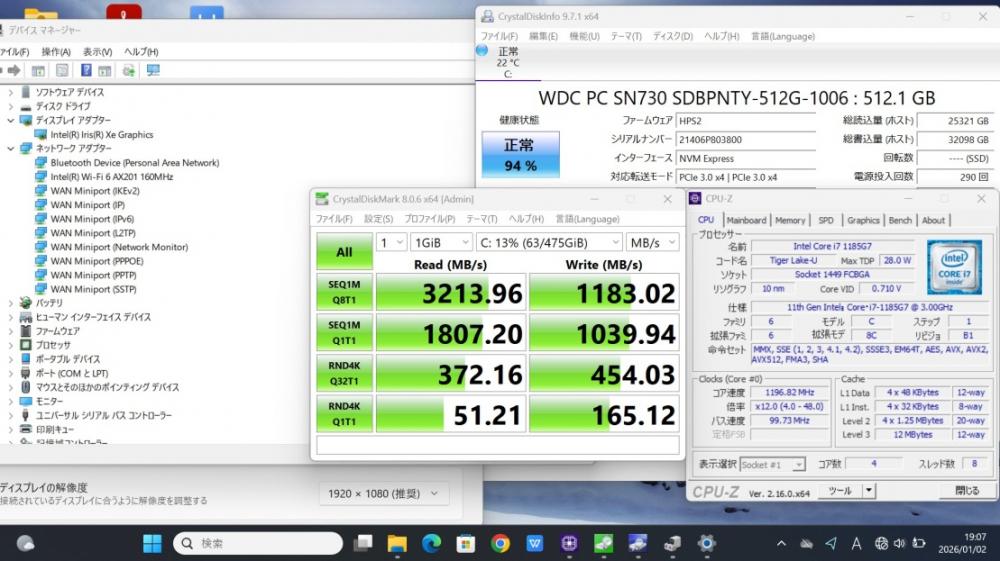Screen dimensions: 1000x561
Task: Click the arrow beside ツール in CPU-Z
Action: (868, 490)
